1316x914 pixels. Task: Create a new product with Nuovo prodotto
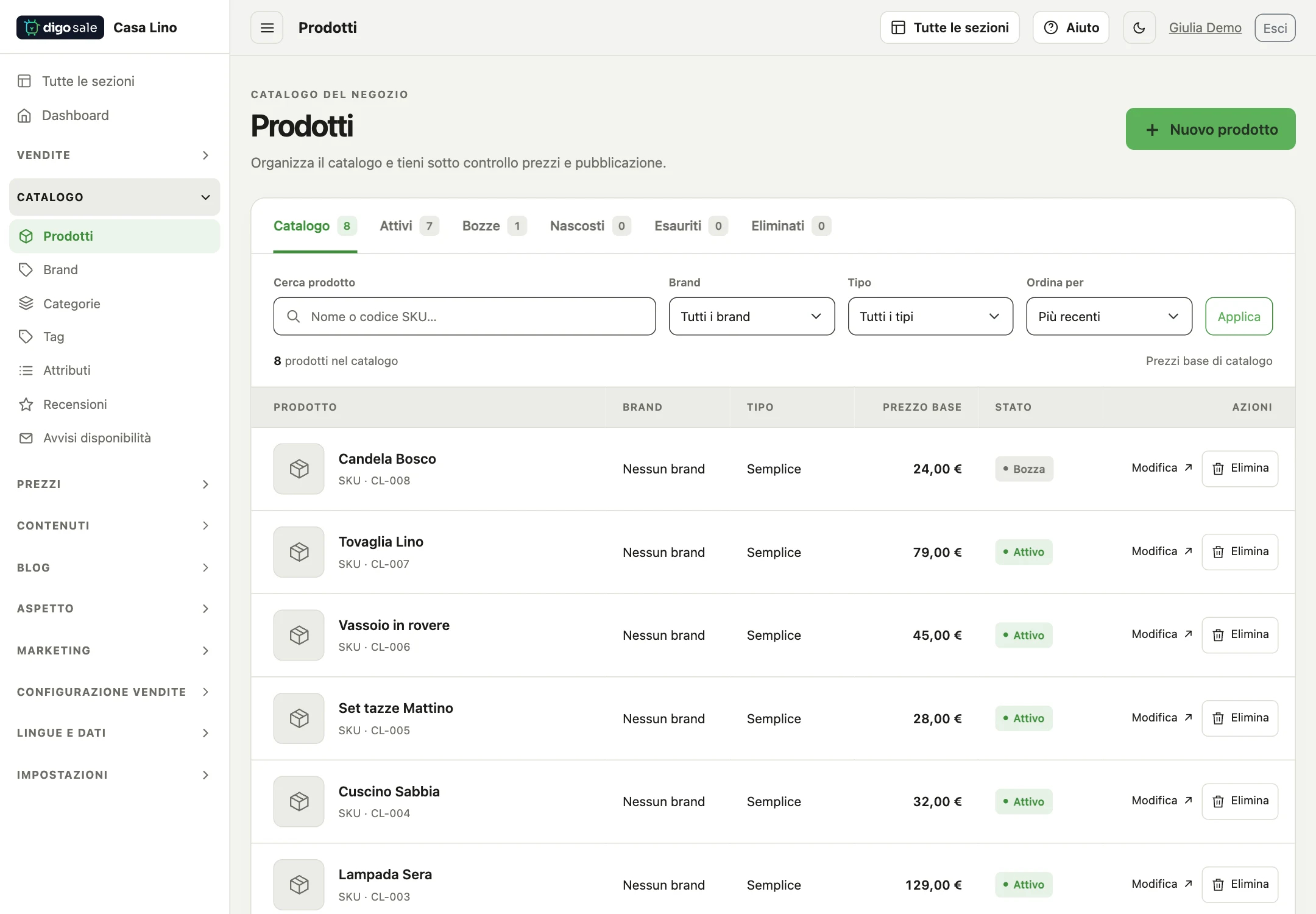click(1211, 129)
